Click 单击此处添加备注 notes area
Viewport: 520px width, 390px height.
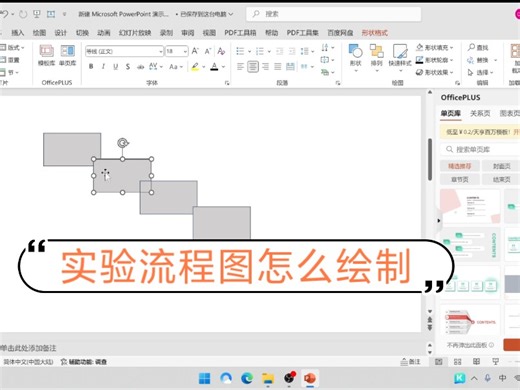click(x=28, y=348)
